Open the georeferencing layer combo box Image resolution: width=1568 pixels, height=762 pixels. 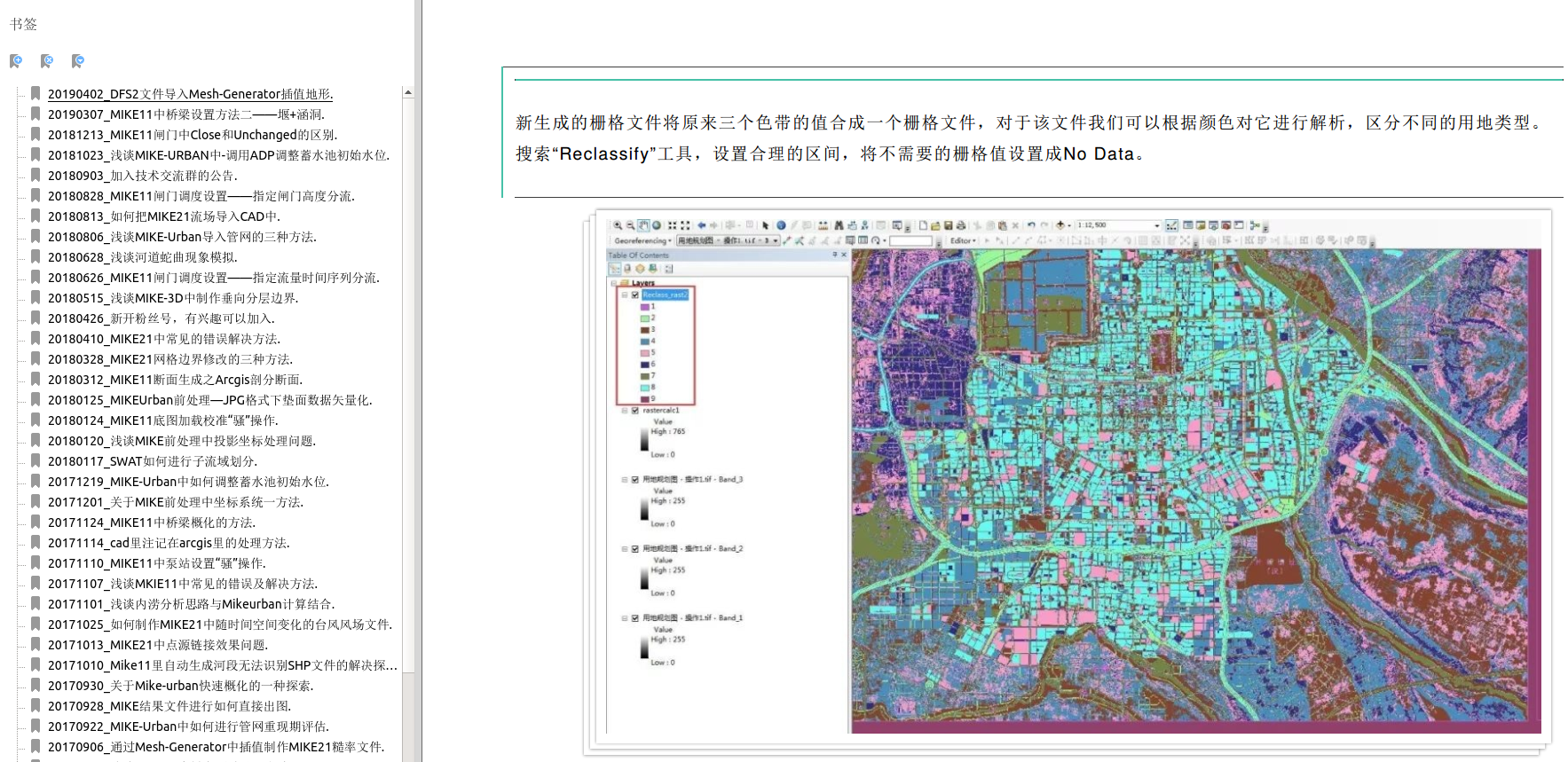(728, 240)
